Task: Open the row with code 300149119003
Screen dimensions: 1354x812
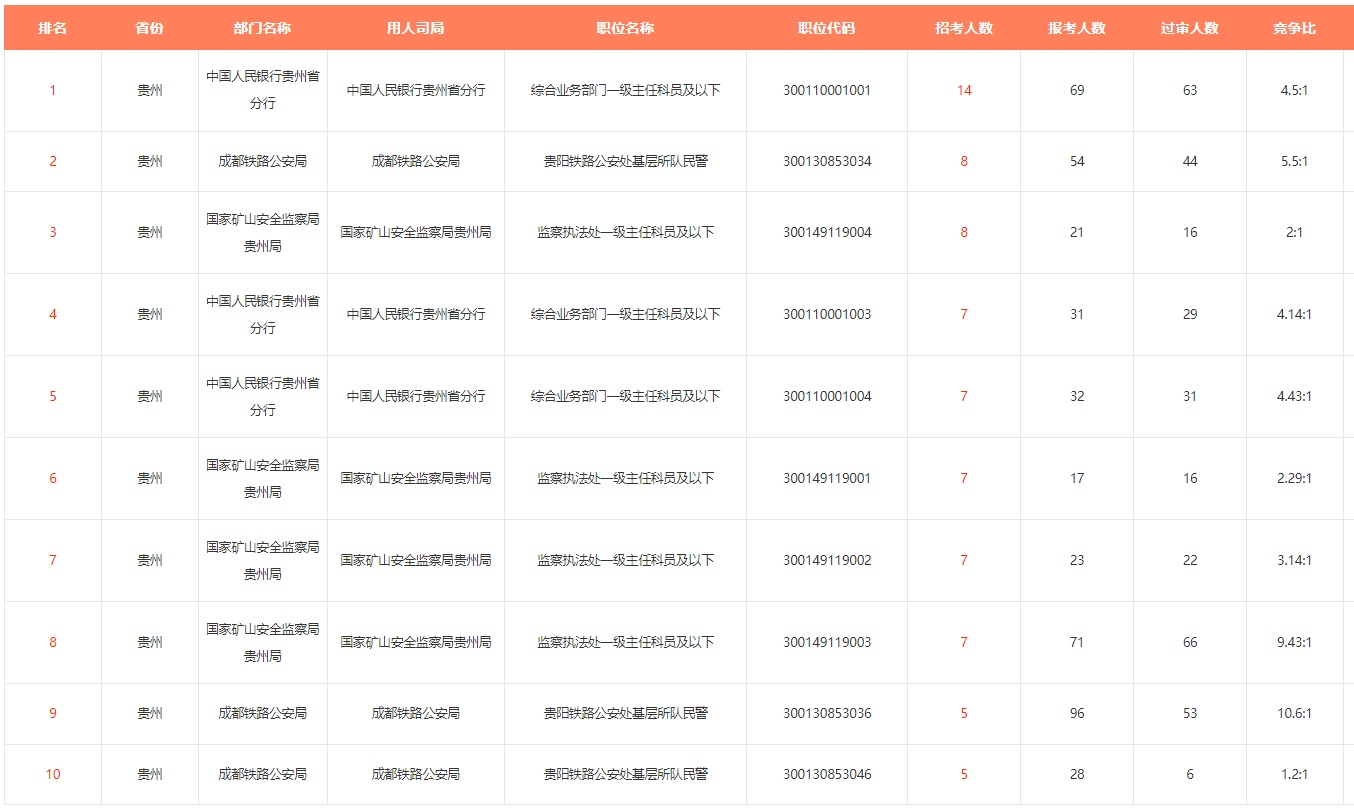Action: (x=826, y=642)
